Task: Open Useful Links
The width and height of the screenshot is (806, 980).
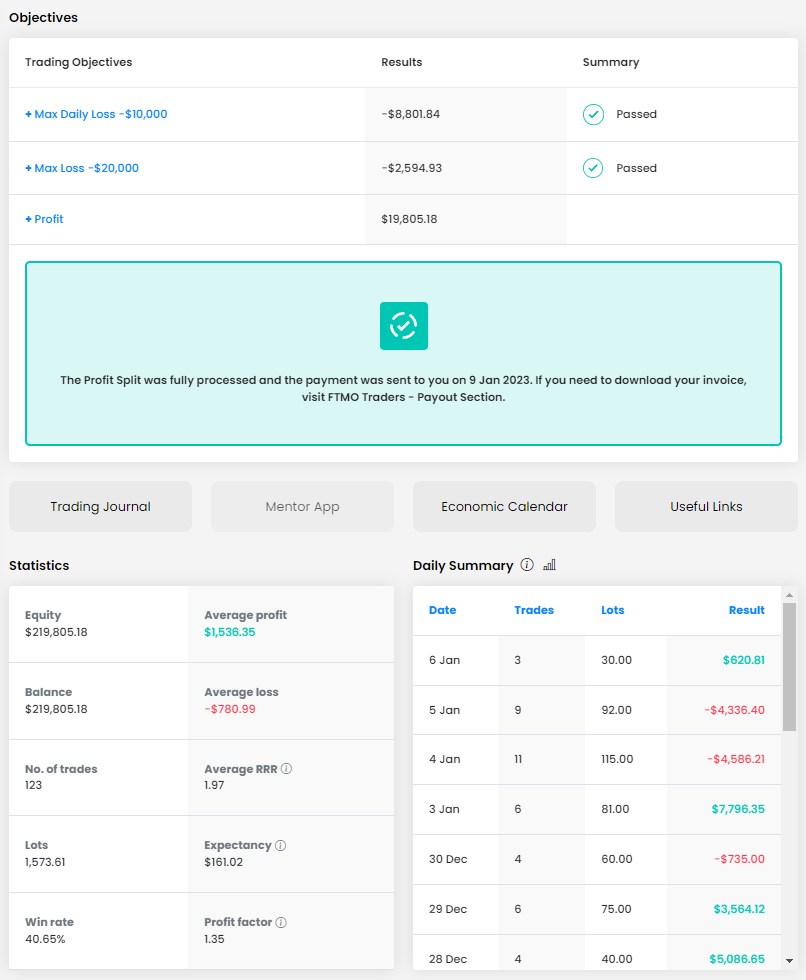Action: pyautogui.click(x=706, y=506)
